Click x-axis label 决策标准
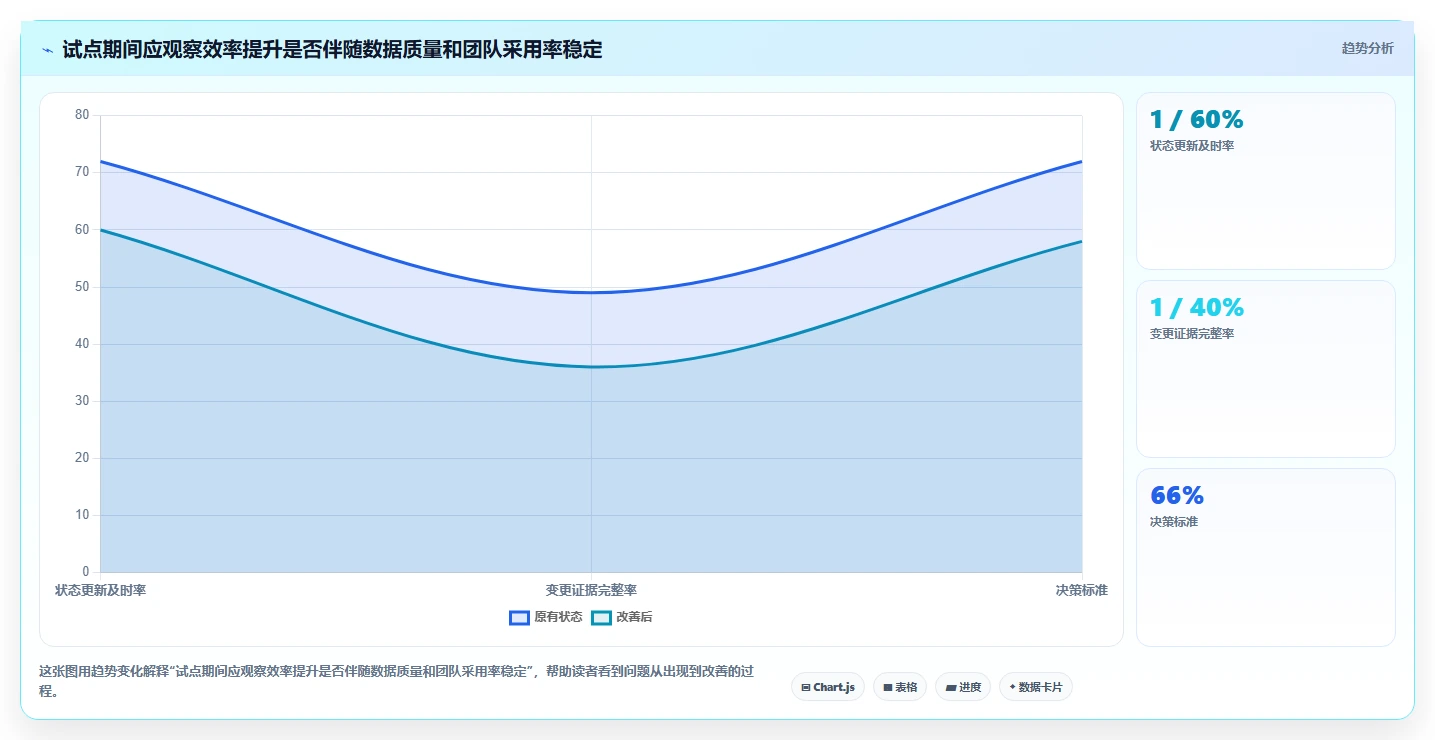 1081,590
